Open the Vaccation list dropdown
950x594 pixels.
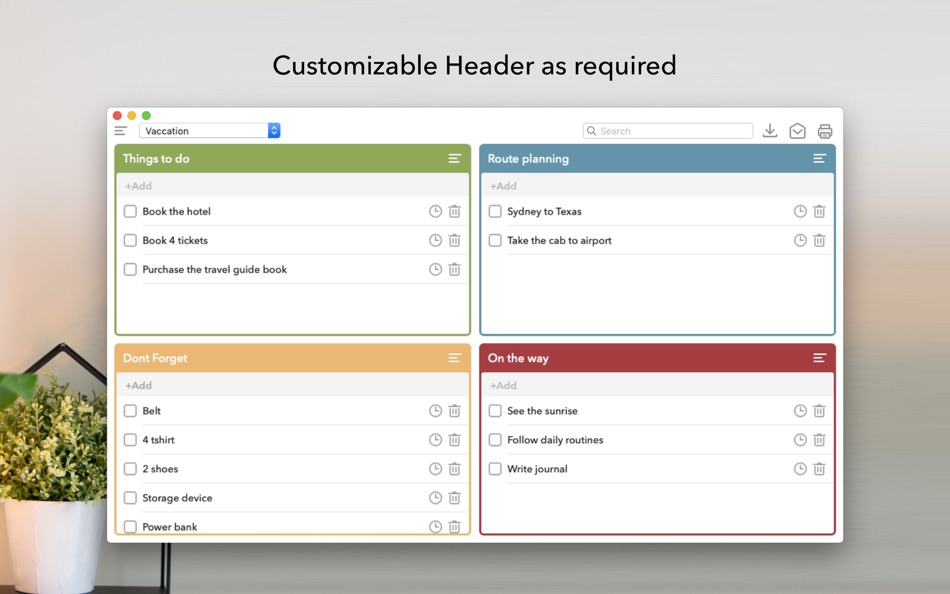point(210,131)
